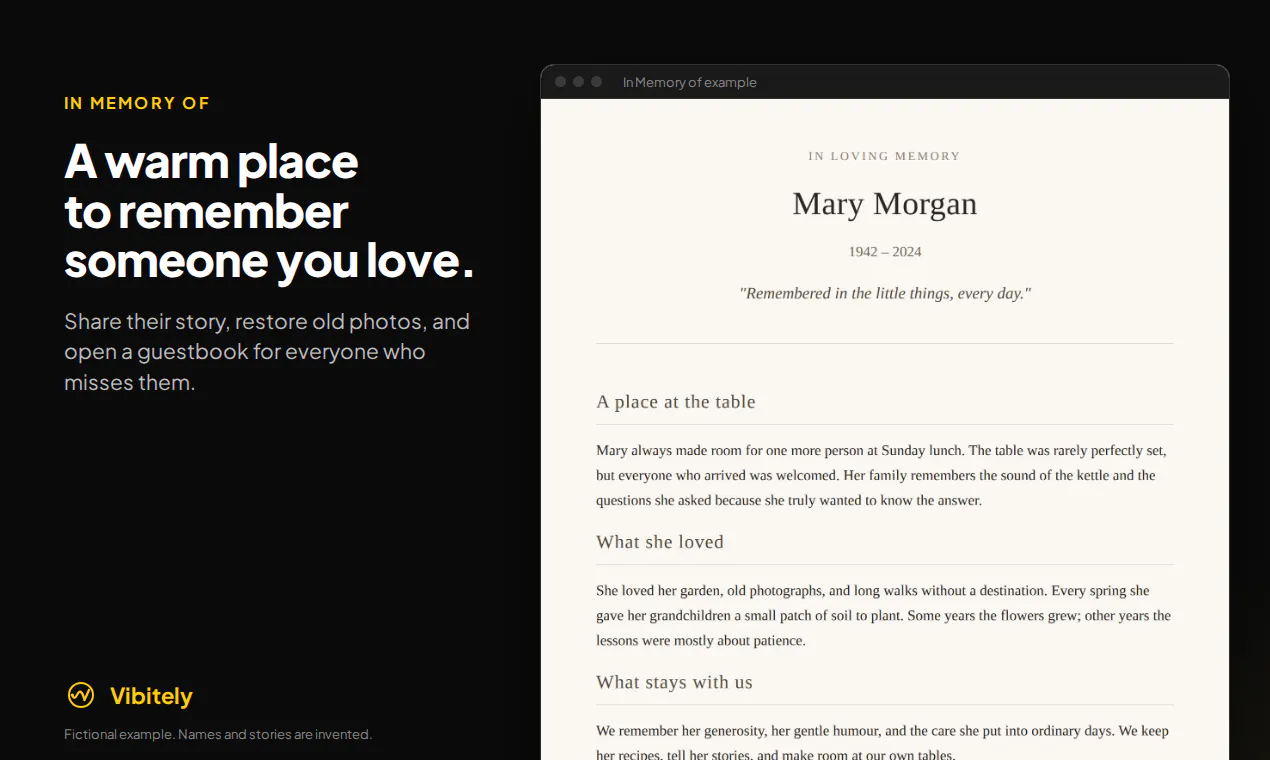The image size is (1270, 760).
Task: Click the 'Remembered in the little things' quote
Action: coord(885,293)
